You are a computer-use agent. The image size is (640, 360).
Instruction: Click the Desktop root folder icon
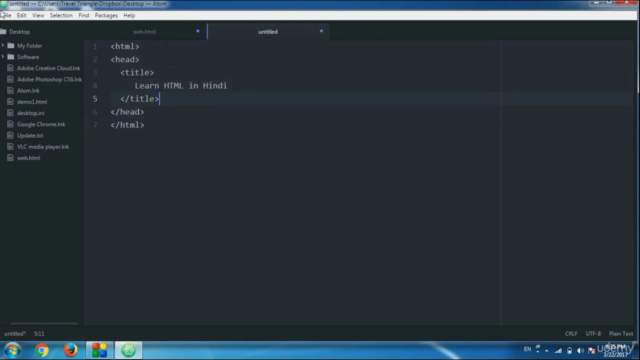point(3,31)
